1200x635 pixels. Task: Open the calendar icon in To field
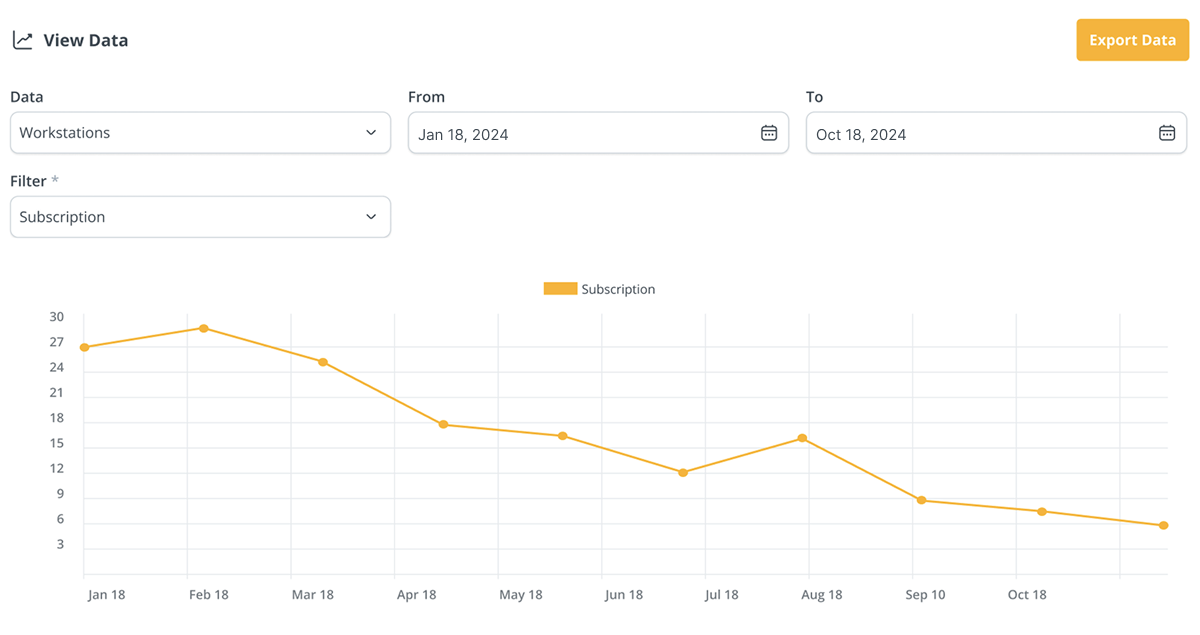[1166, 133]
